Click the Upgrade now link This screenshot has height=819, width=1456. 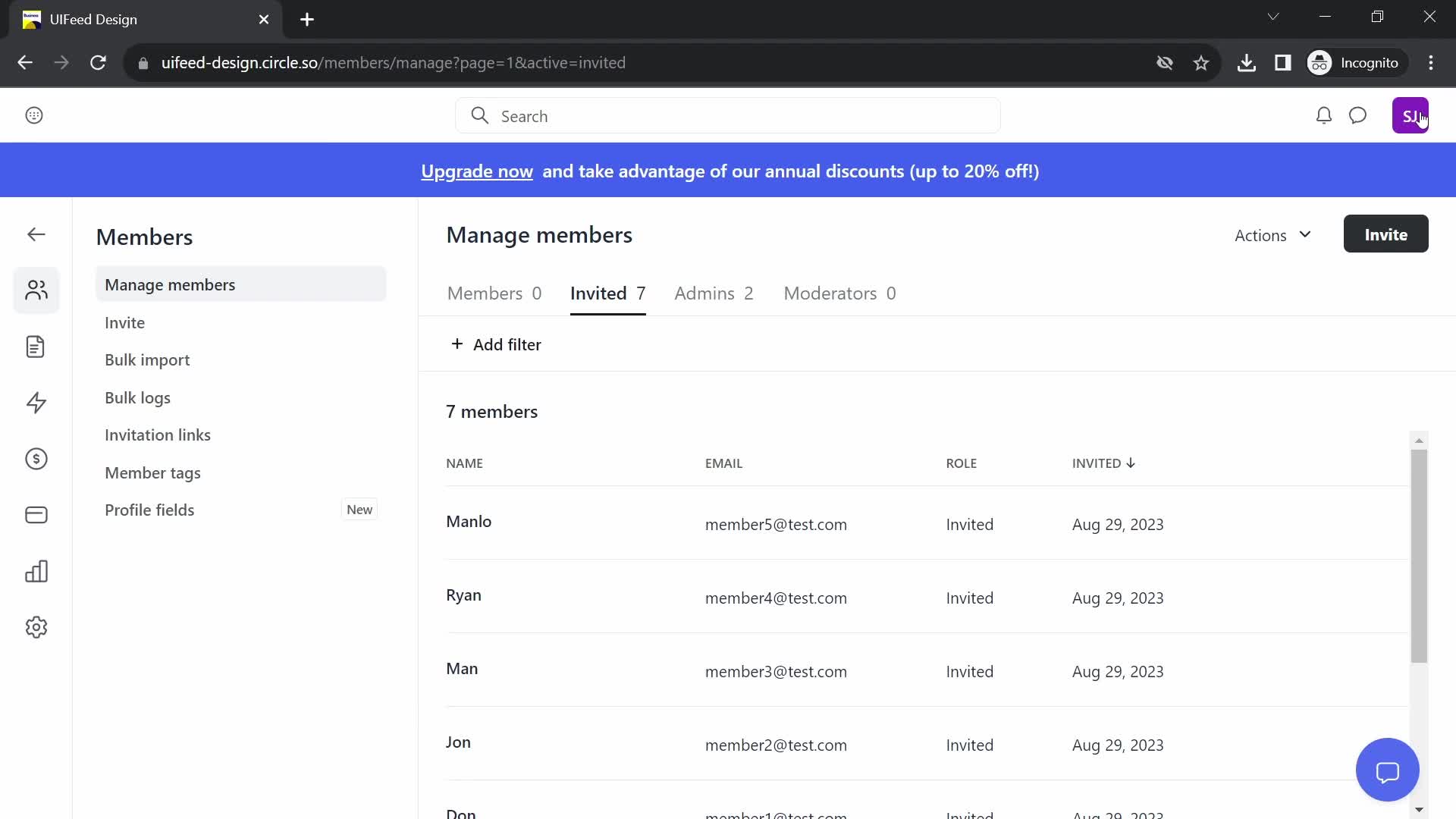(477, 170)
